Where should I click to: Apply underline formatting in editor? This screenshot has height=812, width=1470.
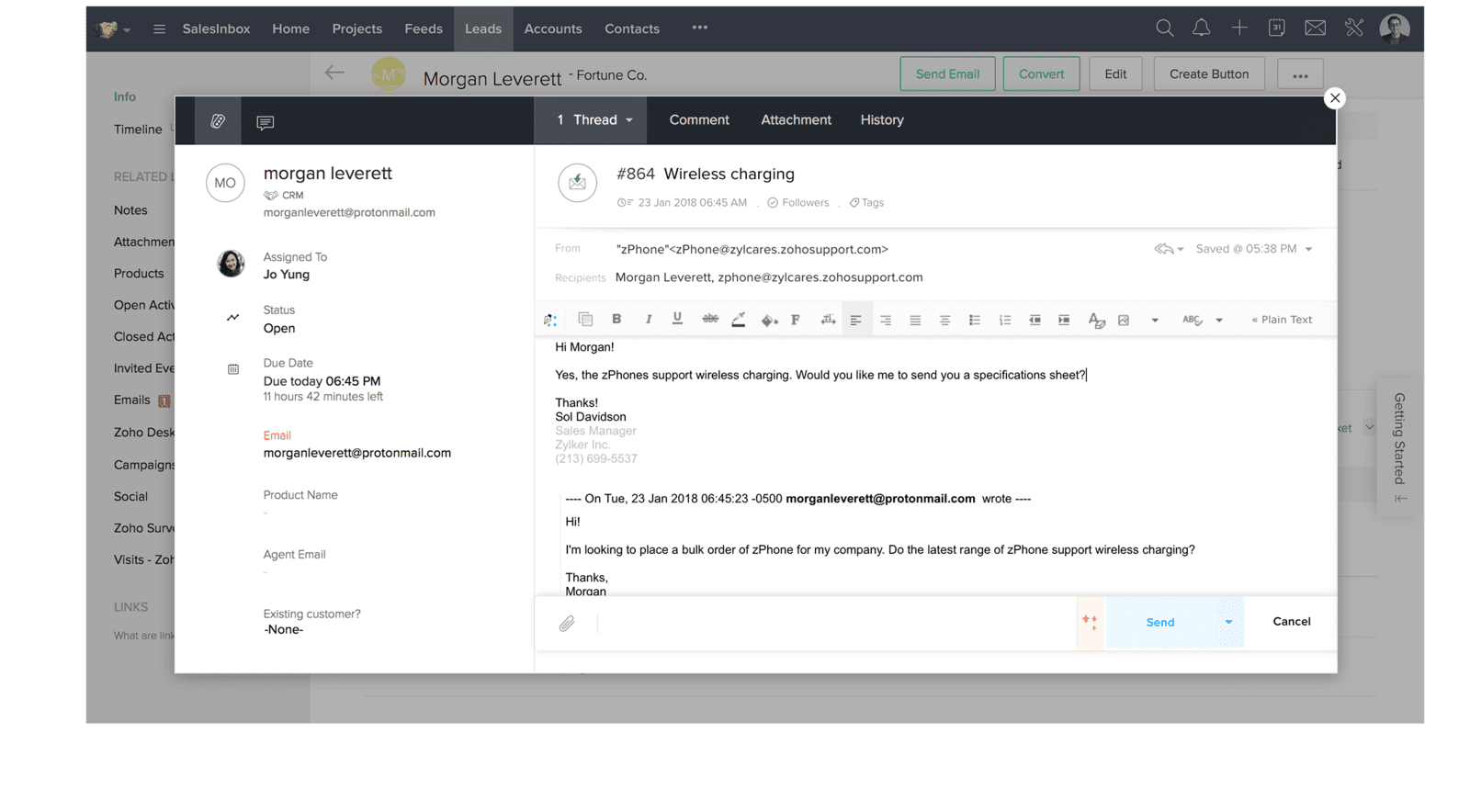[x=677, y=319]
